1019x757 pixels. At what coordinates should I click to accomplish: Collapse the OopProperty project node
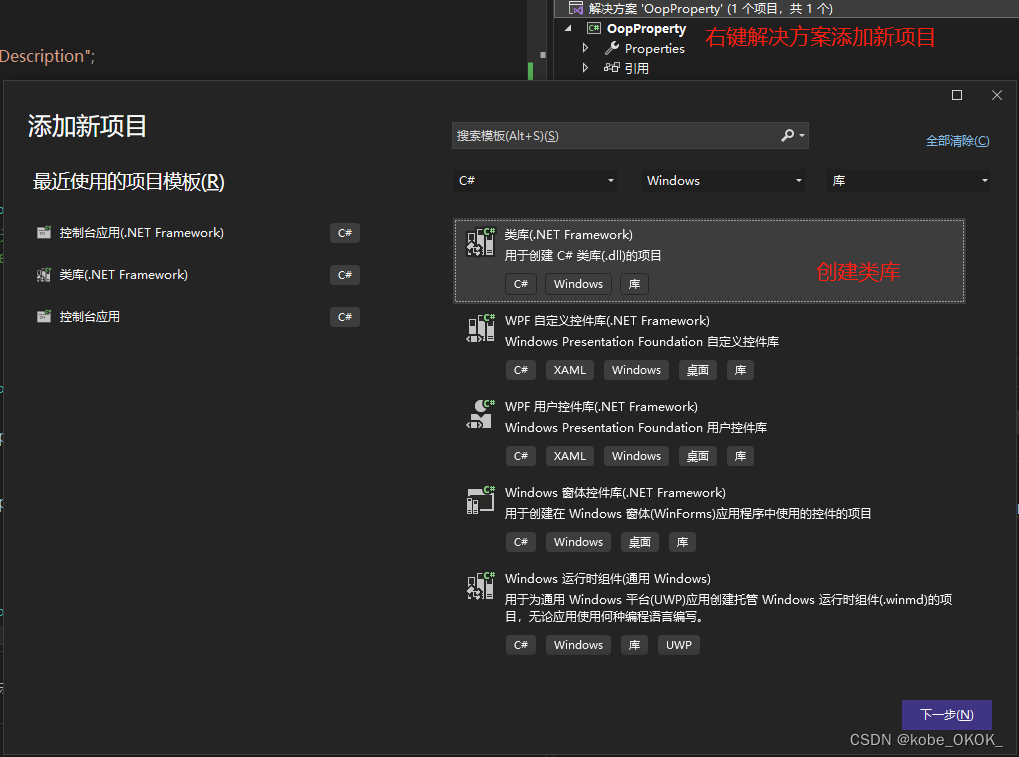click(568, 28)
